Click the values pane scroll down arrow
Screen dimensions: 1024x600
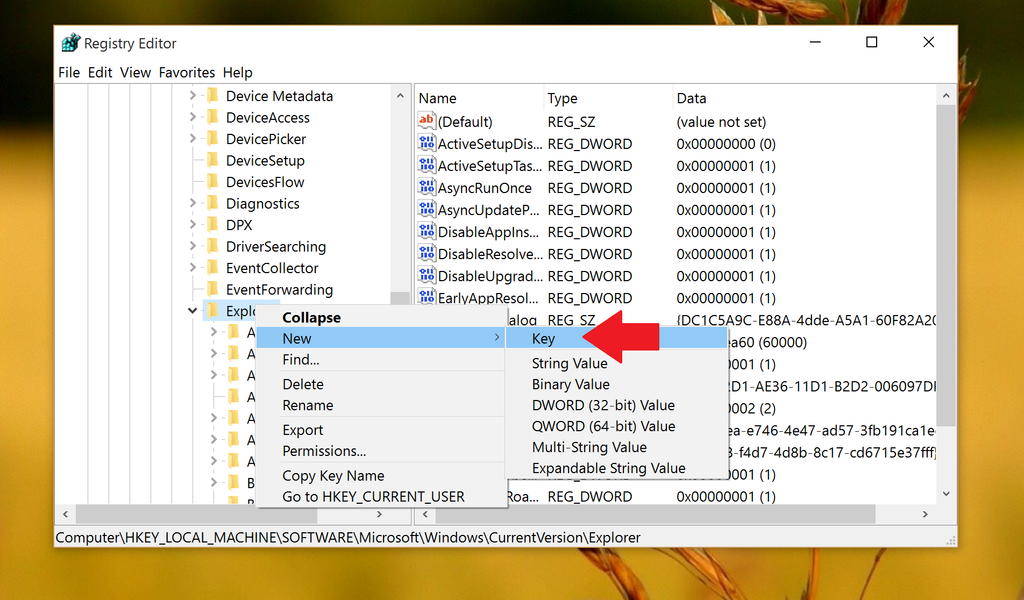coord(946,494)
